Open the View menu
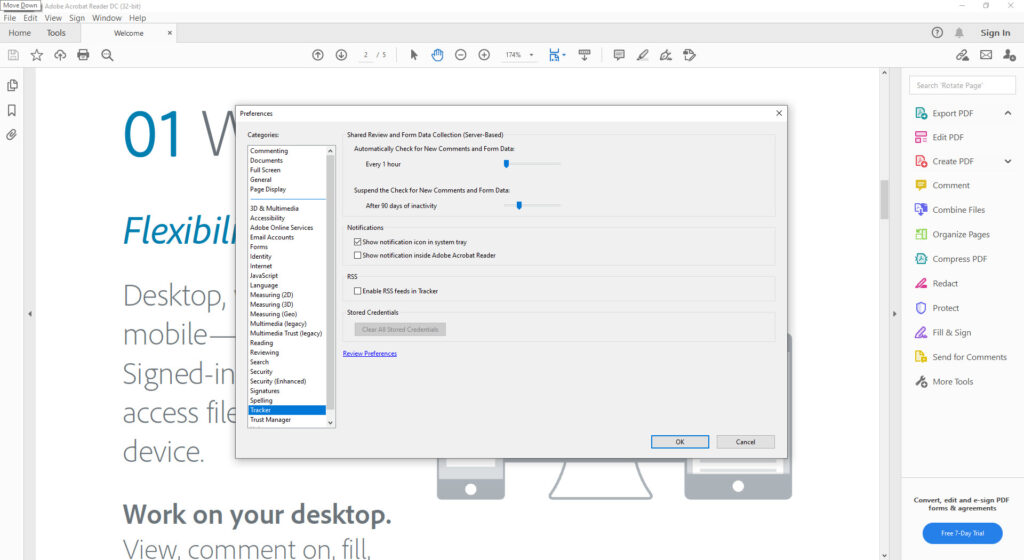Screen dimensions: 1024x560 point(53,18)
